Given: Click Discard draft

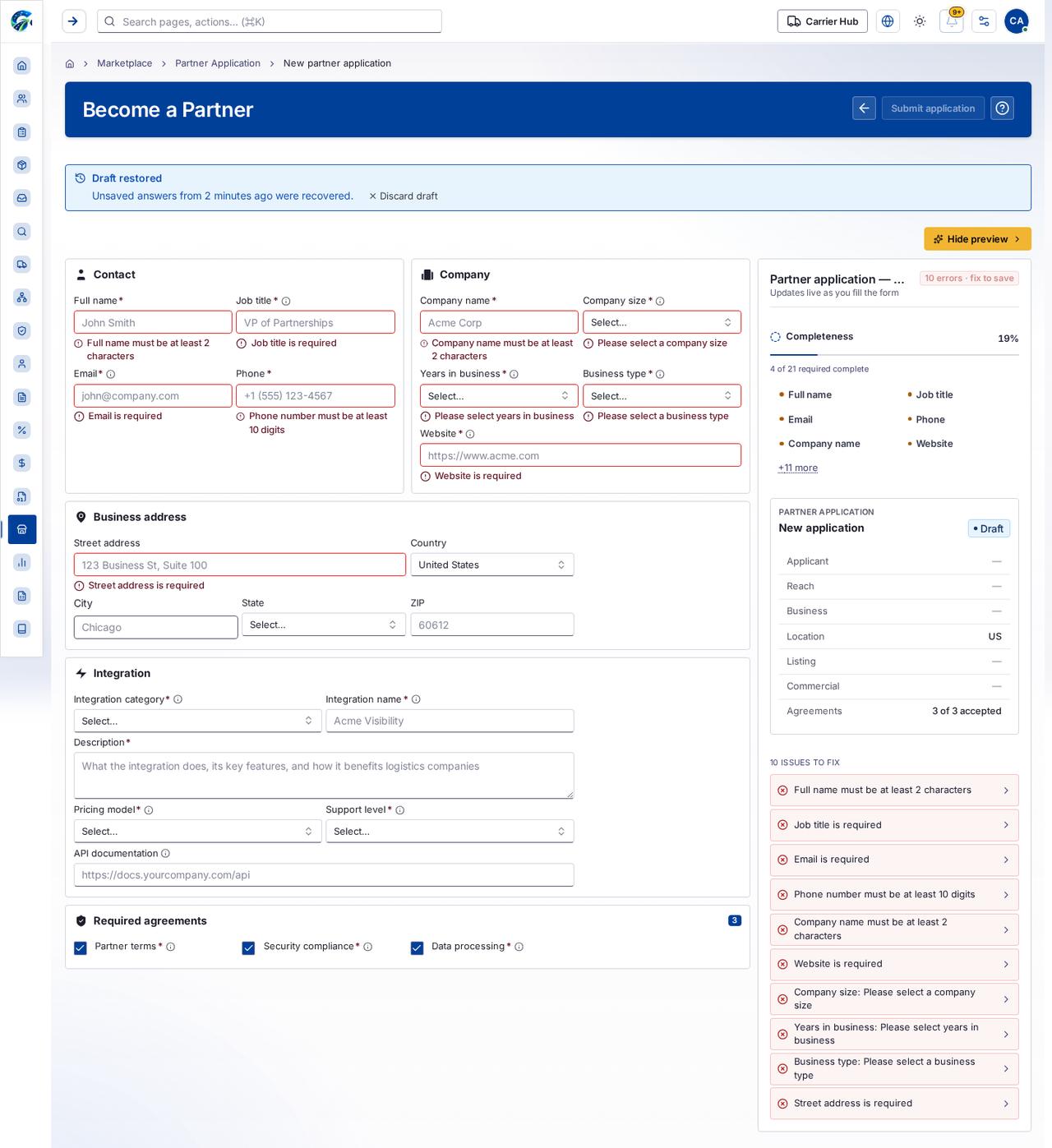Looking at the screenshot, I should (x=403, y=196).
